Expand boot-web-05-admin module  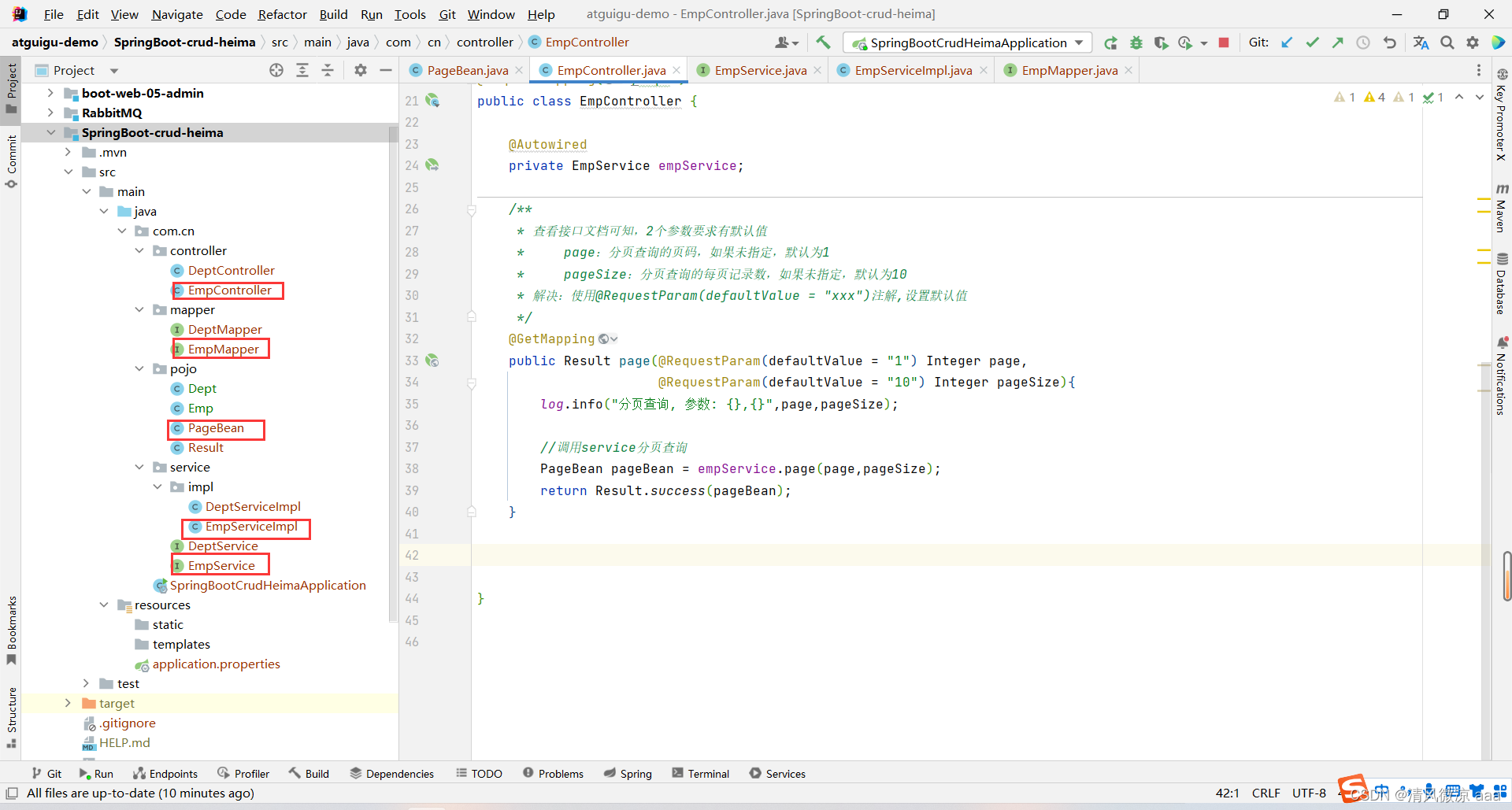50,93
